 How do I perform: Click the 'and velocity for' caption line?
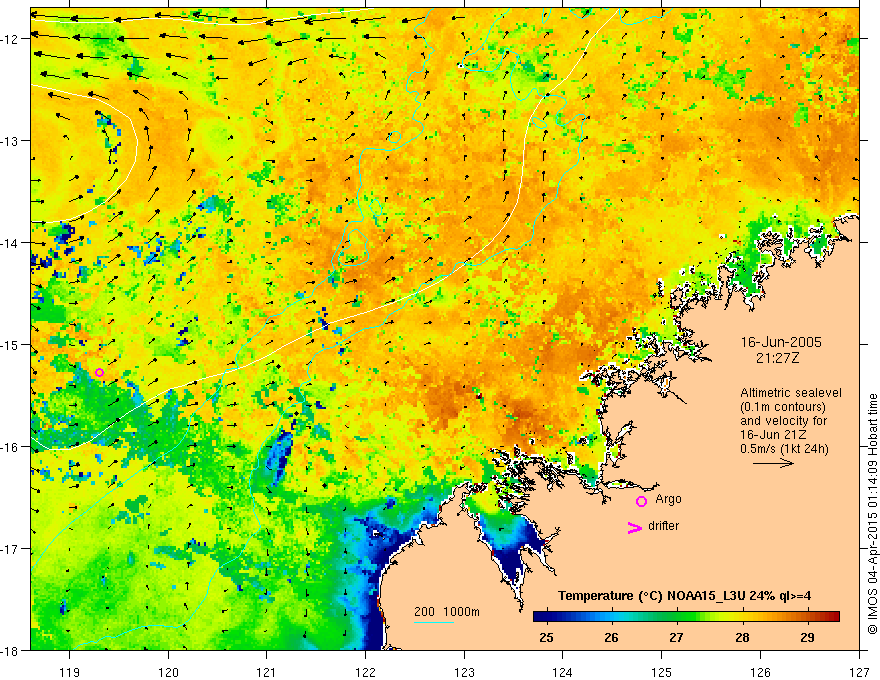tap(783, 421)
